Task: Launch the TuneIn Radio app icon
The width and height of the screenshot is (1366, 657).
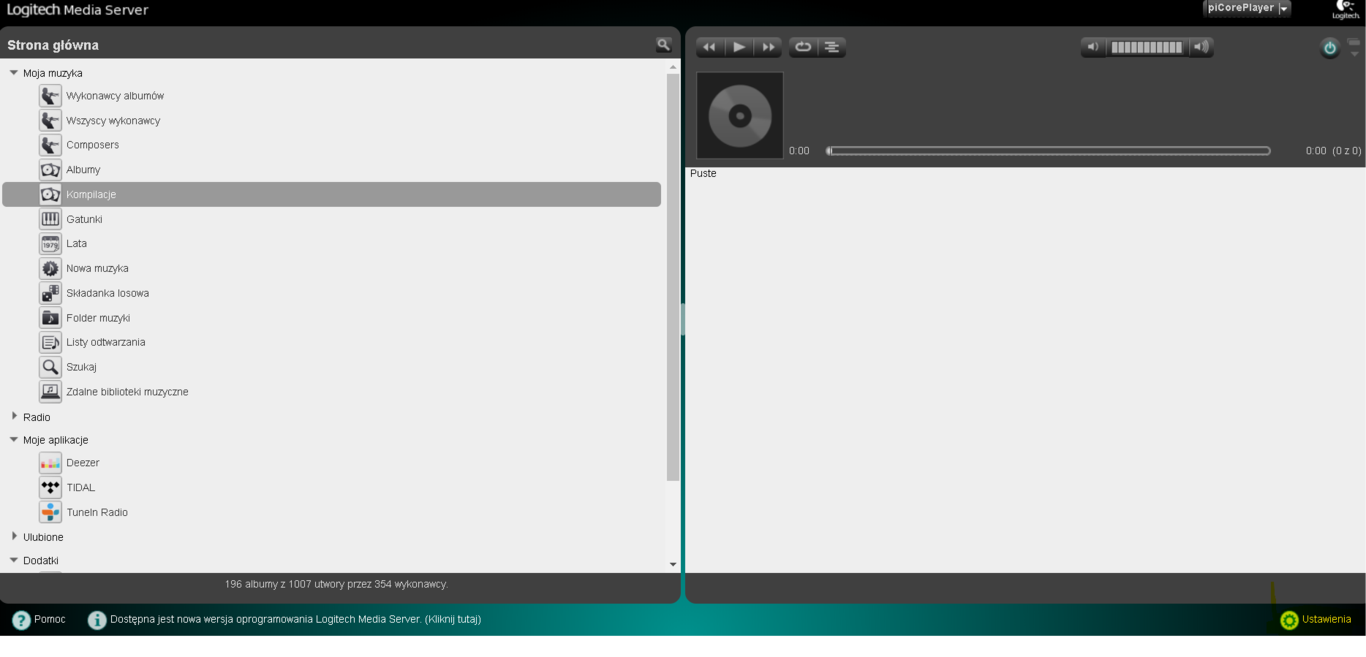Action: point(50,512)
